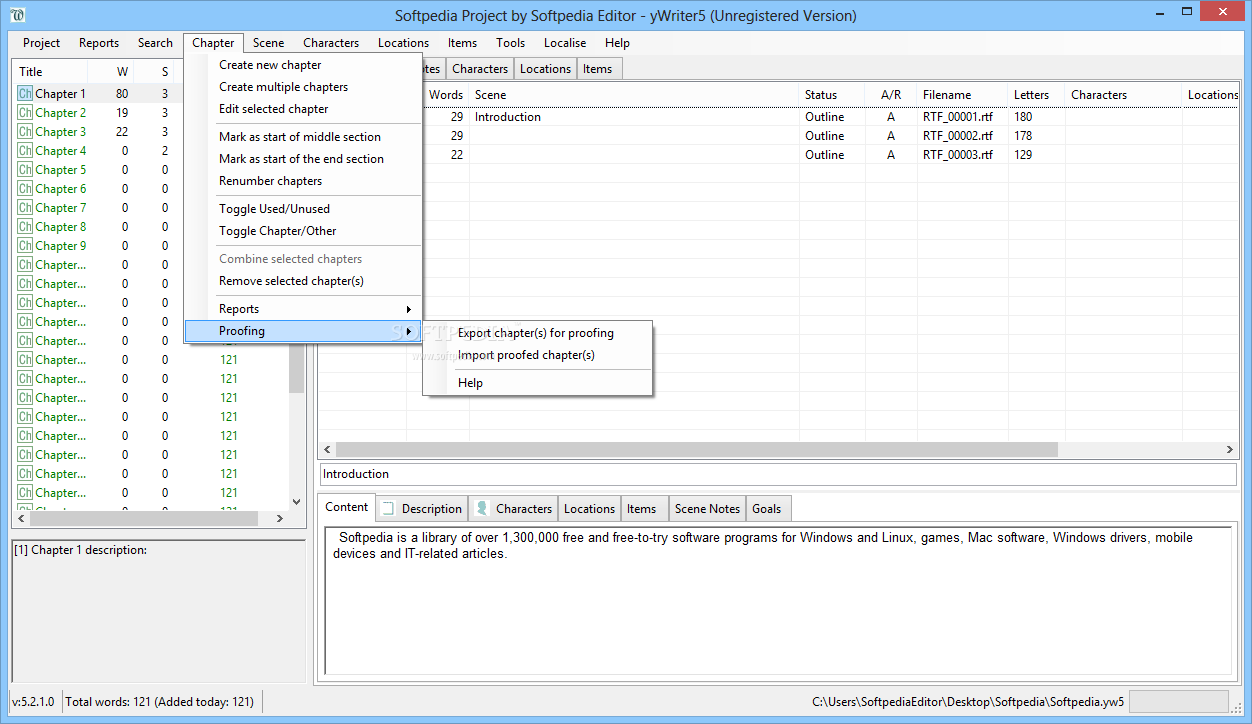Image resolution: width=1252 pixels, height=724 pixels.
Task: Switch to the upper Characters tab
Action: (479, 69)
